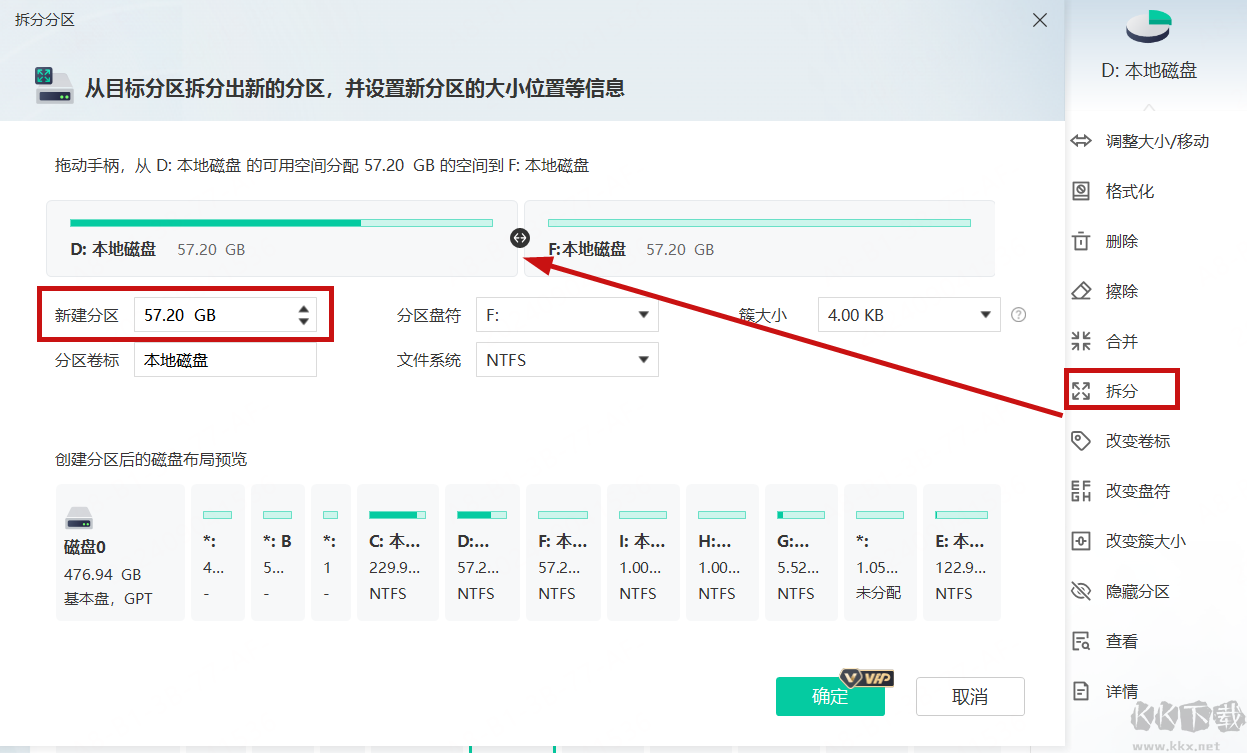Click the D: local disk pie icon
1247x753 pixels.
tap(1149, 27)
